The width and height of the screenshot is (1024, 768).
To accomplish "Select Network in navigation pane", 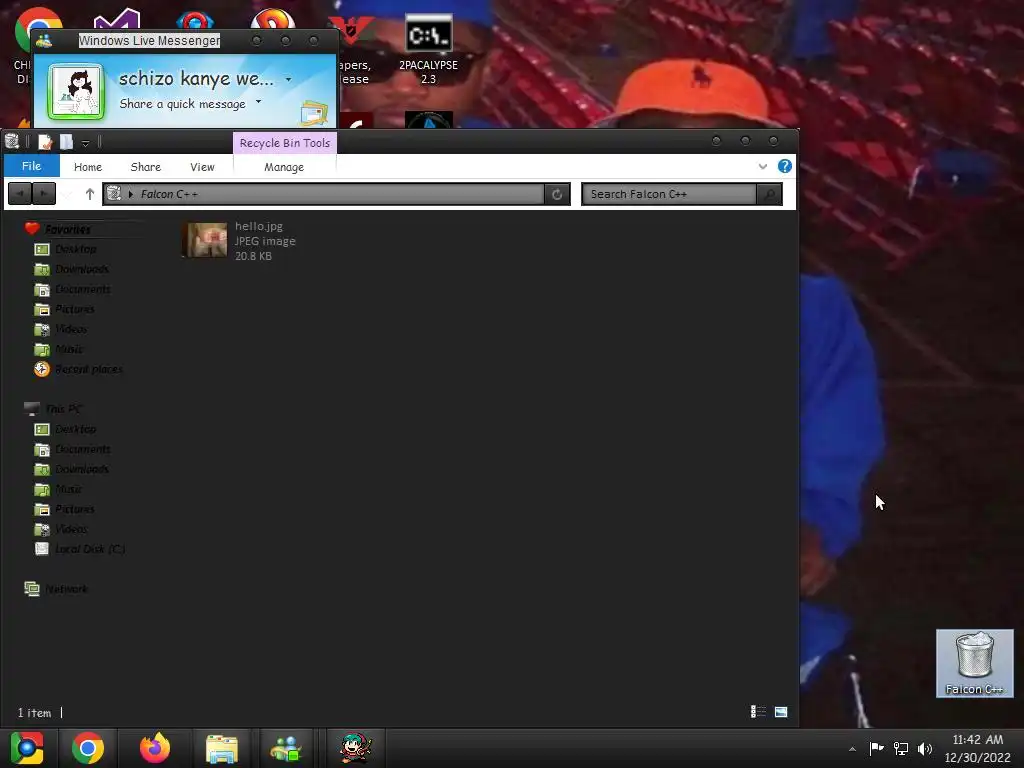I will click(67, 589).
